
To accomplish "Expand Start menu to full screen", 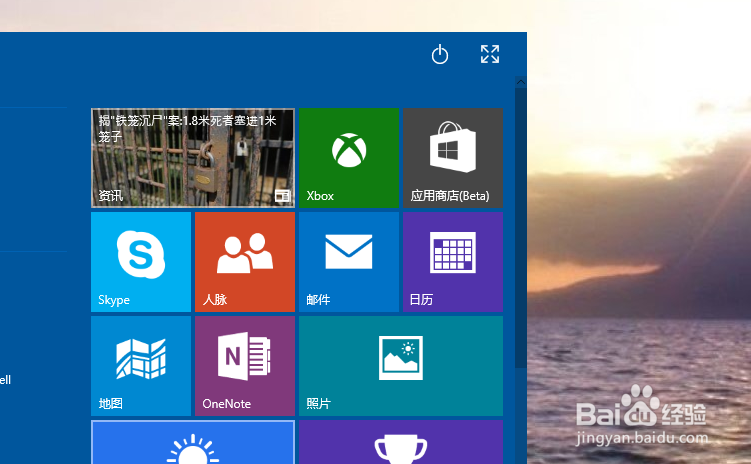I will pos(490,54).
